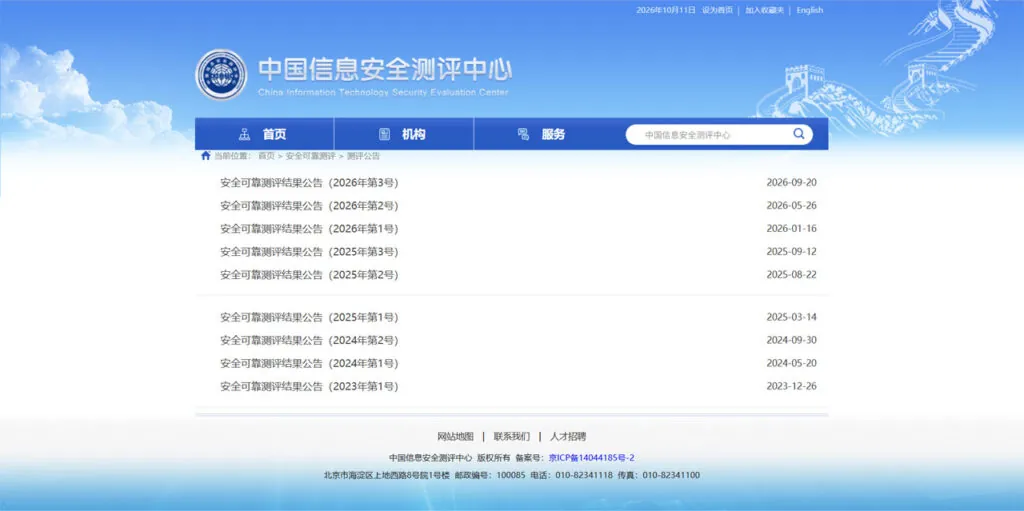Open 联系我们 footer link
The width and height of the screenshot is (1024, 511).
pyautogui.click(x=511, y=437)
